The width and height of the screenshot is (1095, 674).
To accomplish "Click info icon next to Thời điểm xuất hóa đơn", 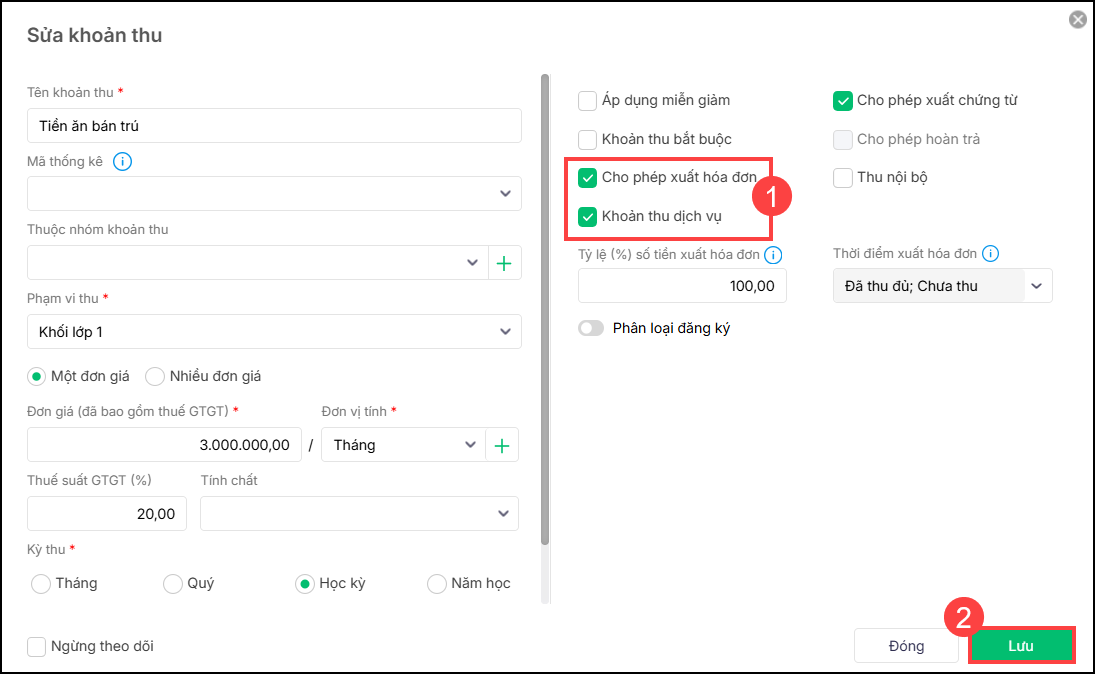I will pos(991,254).
